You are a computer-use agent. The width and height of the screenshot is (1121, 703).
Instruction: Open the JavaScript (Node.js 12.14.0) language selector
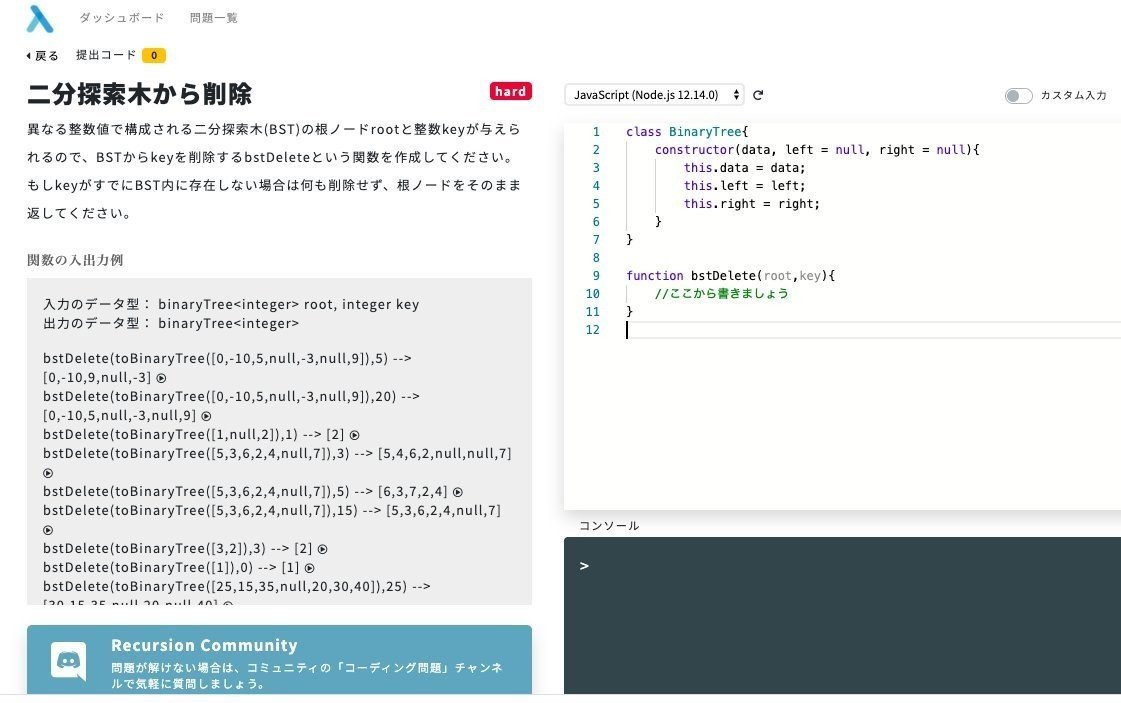(x=650, y=95)
